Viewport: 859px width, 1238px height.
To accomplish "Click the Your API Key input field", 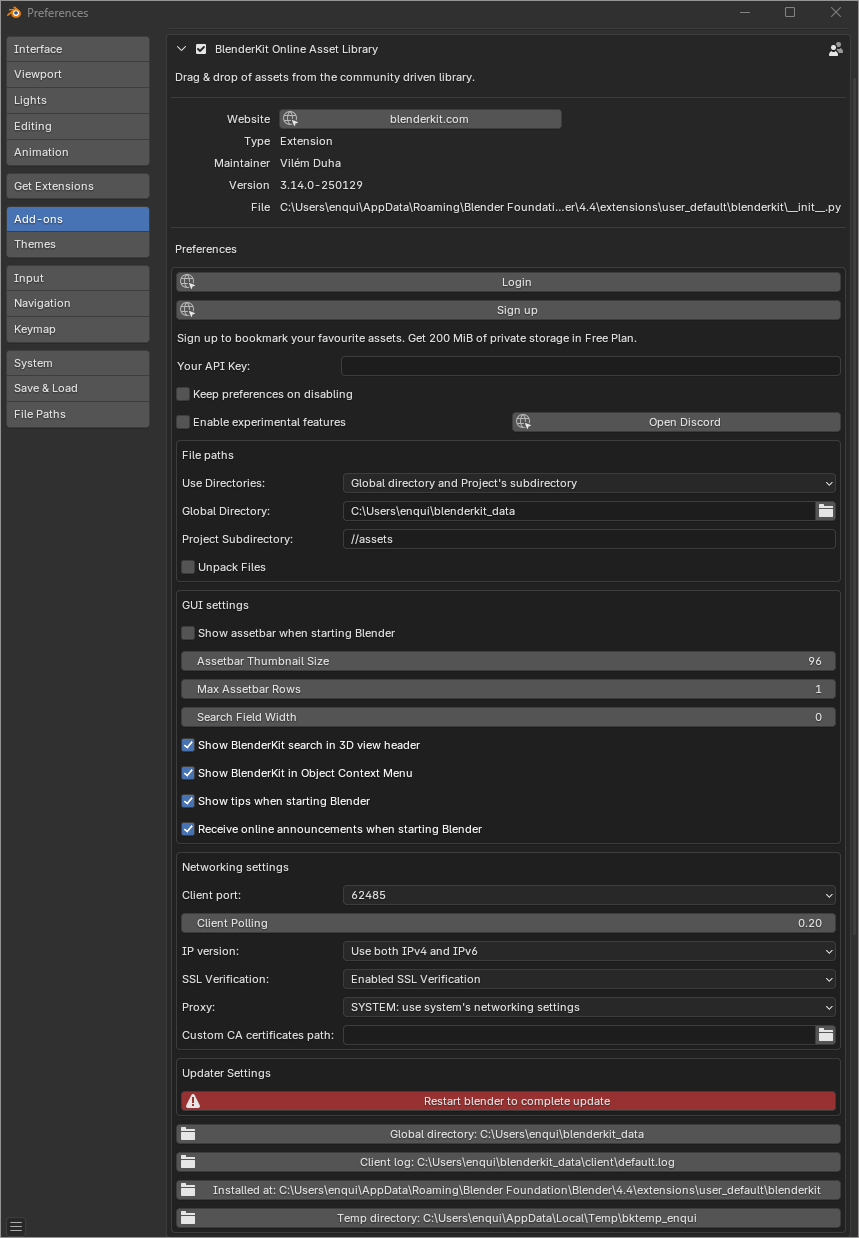I will click(590, 366).
